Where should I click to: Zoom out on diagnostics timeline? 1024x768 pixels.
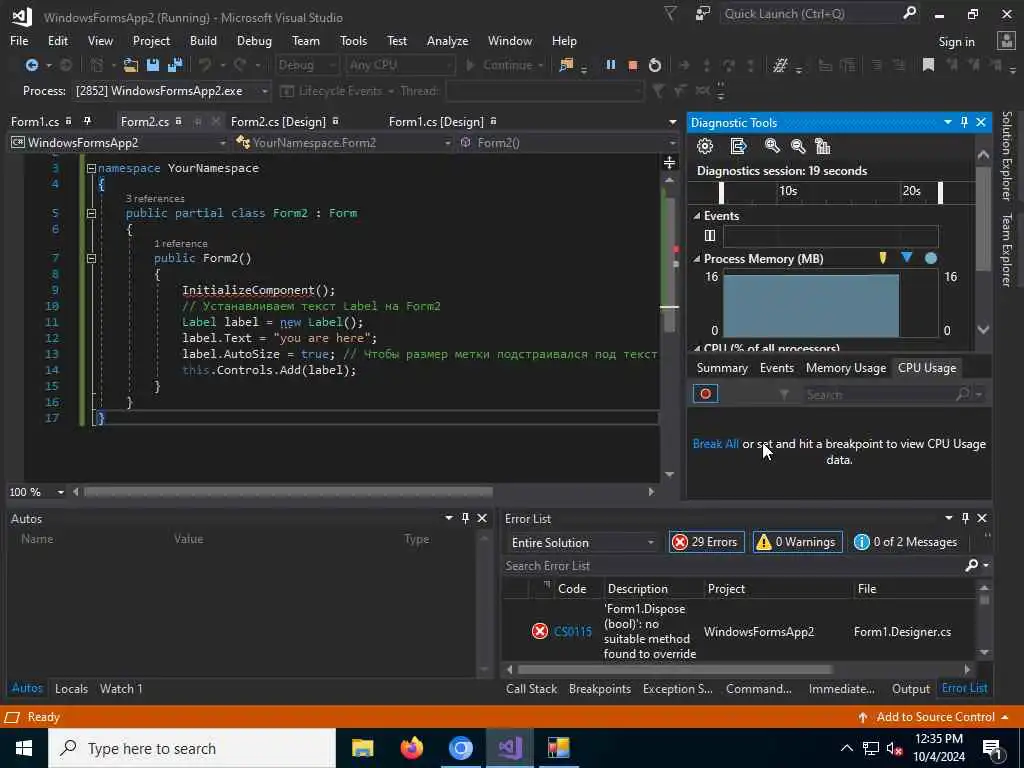click(x=797, y=146)
